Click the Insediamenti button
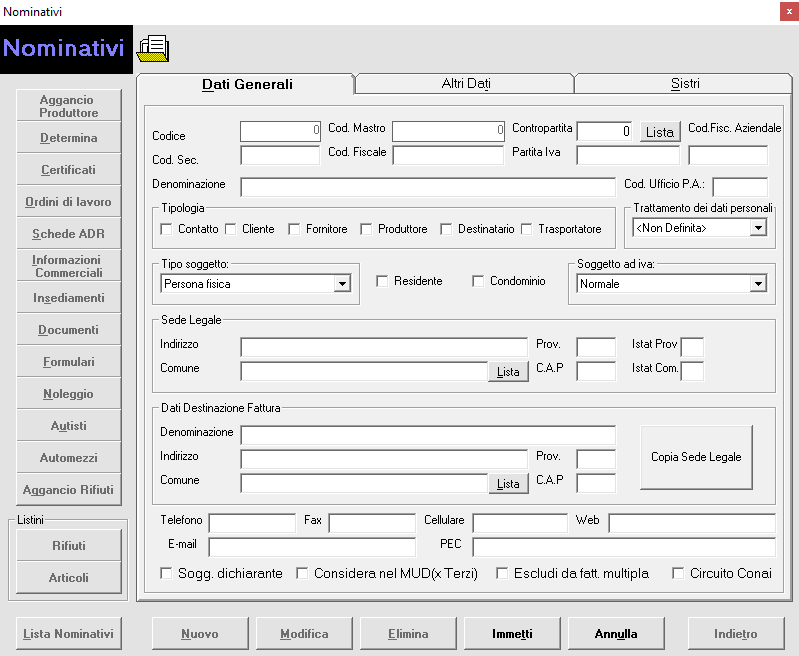Viewport: 799px width, 656px height. coord(69,298)
